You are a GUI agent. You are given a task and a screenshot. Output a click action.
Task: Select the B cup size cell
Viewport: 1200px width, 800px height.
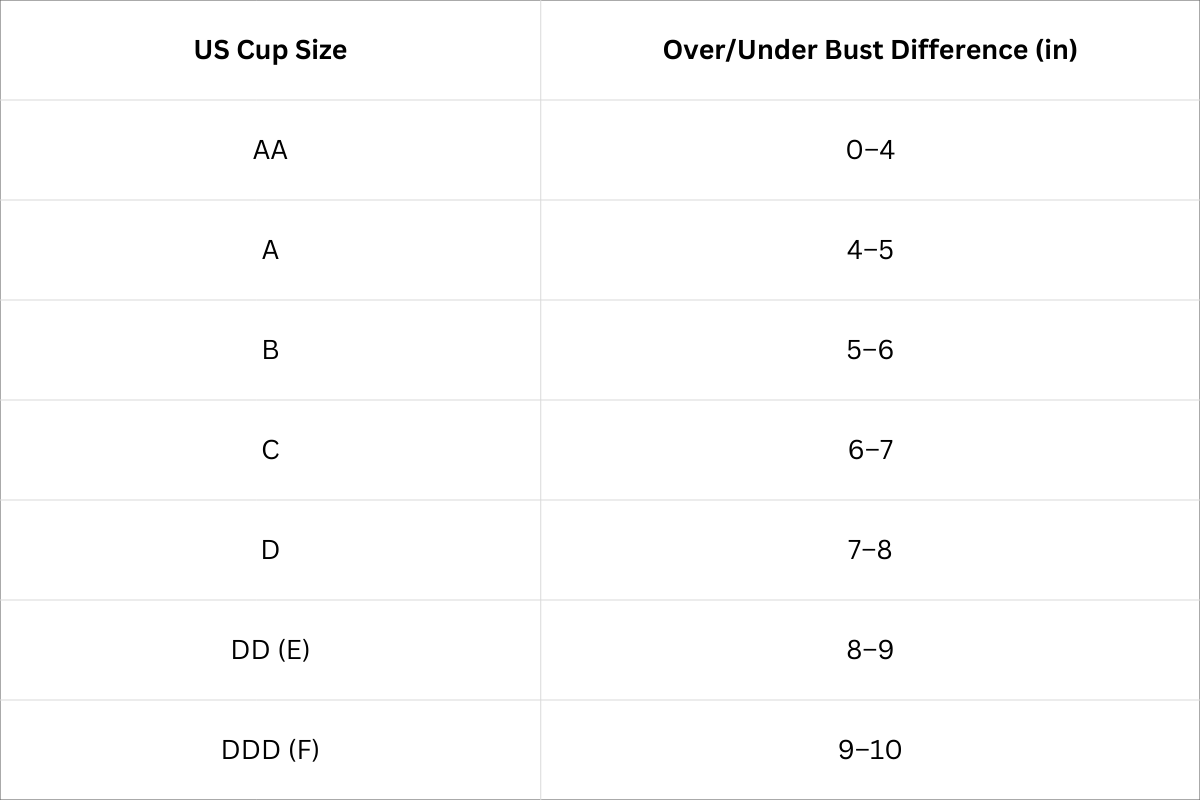[x=270, y=350]
